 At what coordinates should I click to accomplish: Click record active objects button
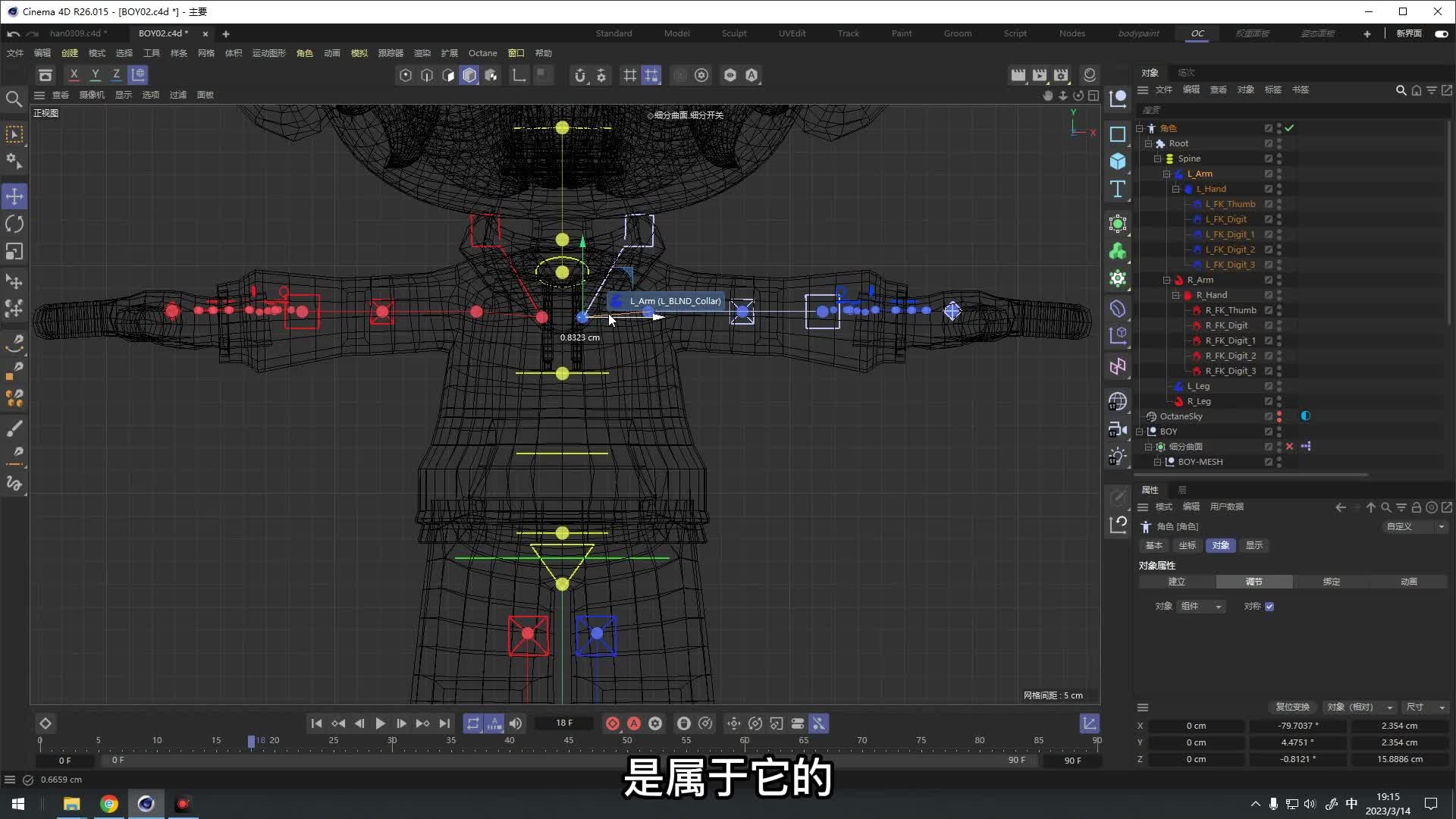tap(613, 723)
